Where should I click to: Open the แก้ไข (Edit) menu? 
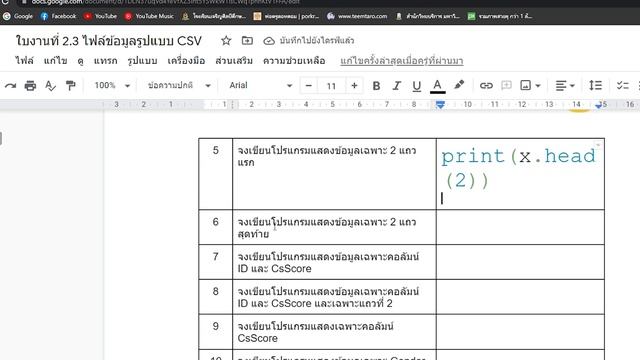tap(55, 61)
